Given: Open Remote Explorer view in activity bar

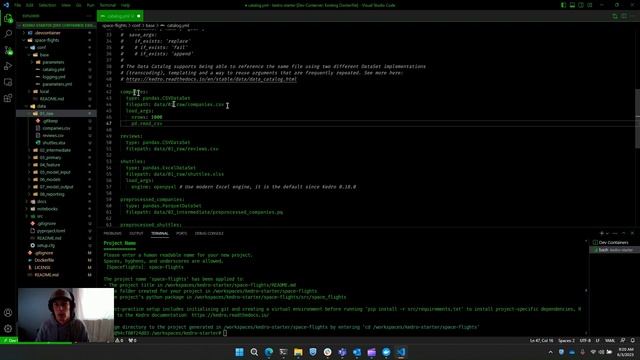Looking at the screenshot, I should tap(8, 82).
